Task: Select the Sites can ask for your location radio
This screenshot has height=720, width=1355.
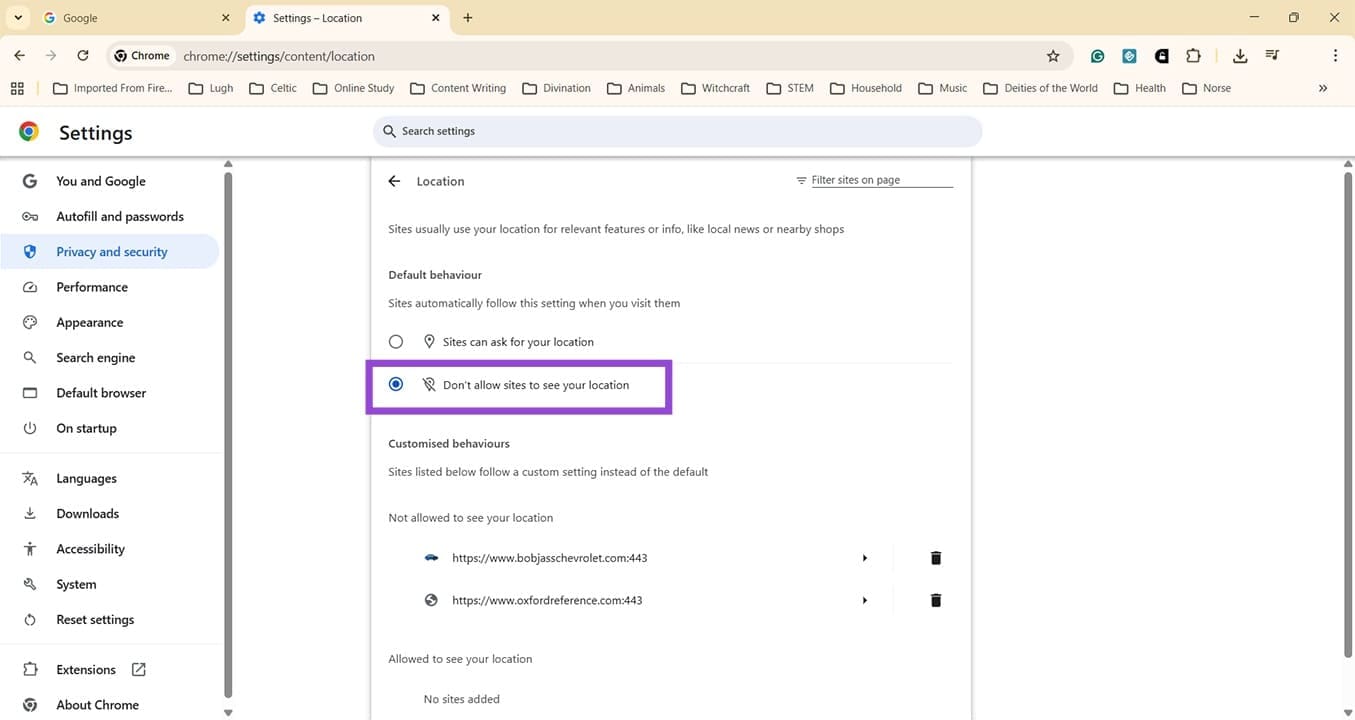Action: (395, 341)
